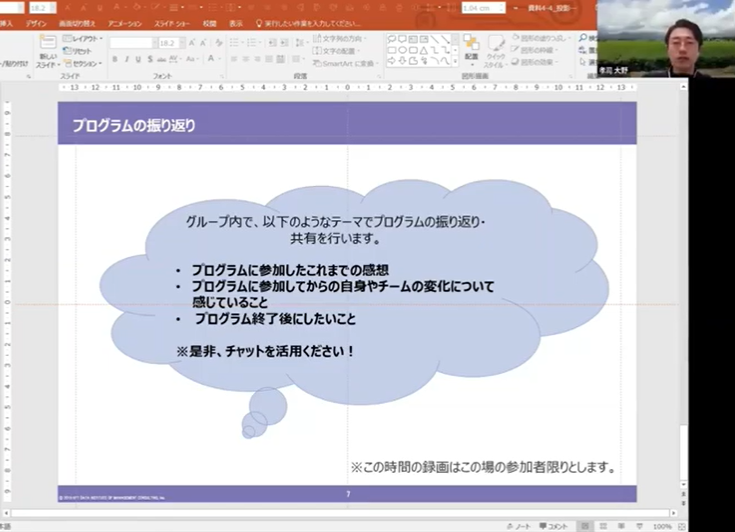Toggle the Notes (ノート) pane
Screen dimensions: 735x532
[519, 526]
